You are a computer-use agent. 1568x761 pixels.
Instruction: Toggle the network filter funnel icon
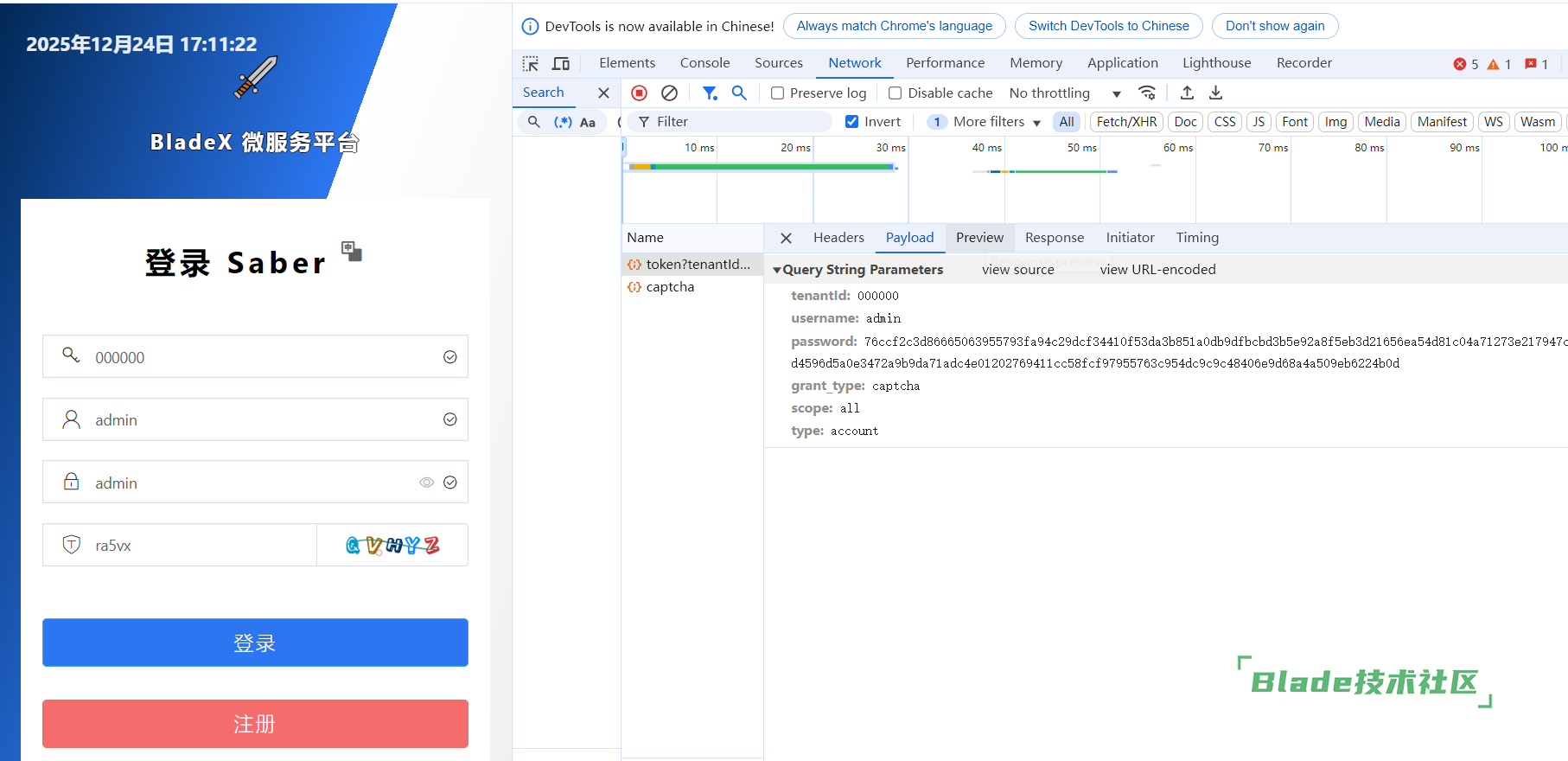click(x=710, y=93)
